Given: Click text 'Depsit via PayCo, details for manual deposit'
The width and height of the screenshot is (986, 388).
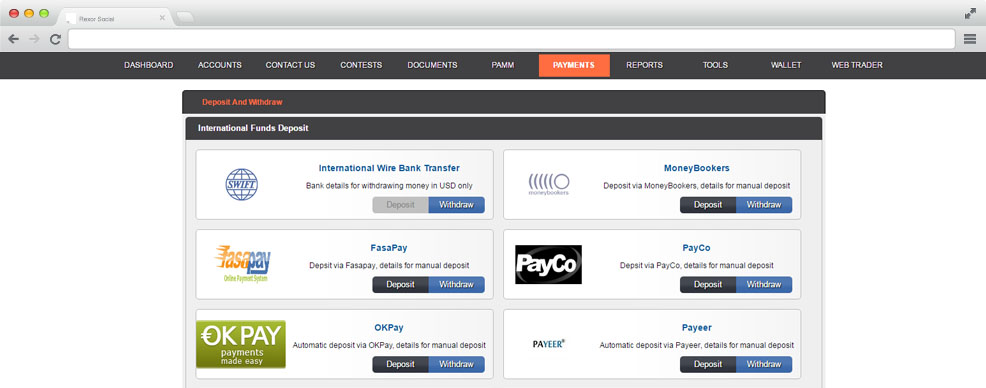Looking at the screenshot, I should pos(697,266).
